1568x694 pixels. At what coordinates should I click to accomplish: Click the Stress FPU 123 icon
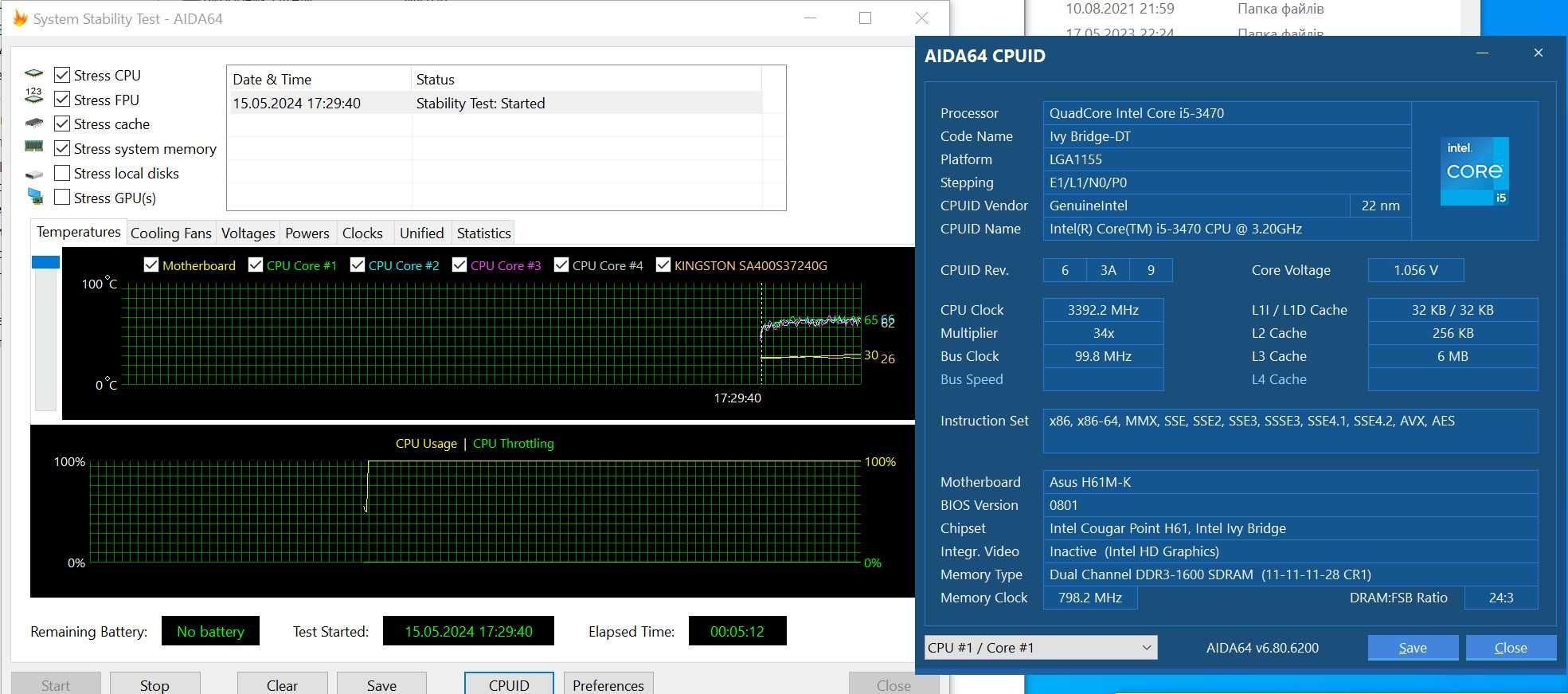[34, 97]
